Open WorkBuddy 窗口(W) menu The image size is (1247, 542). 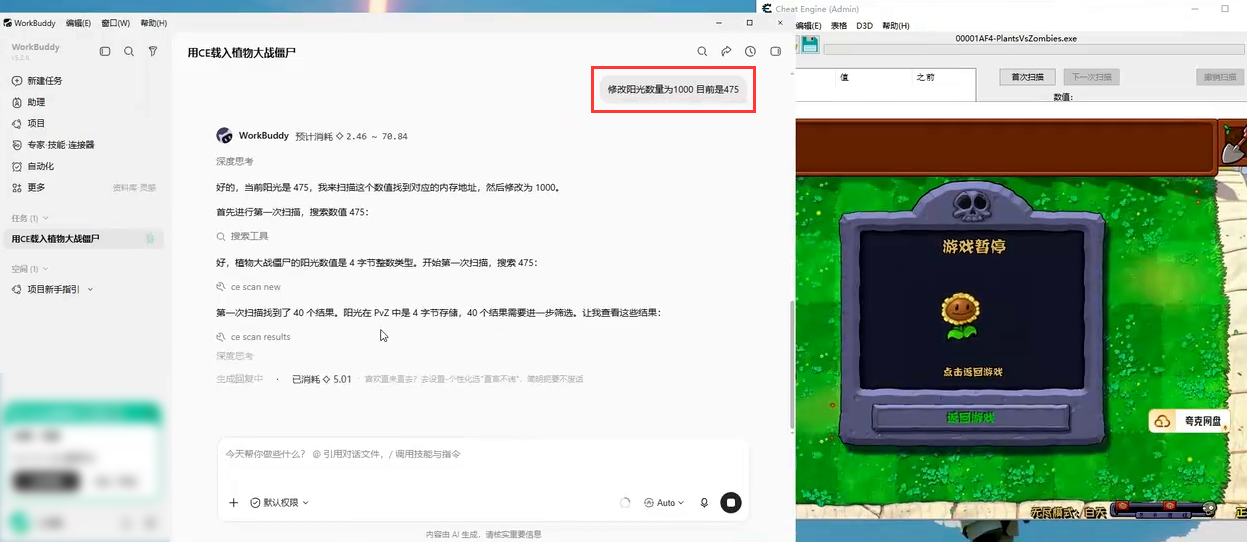pyautogui.click(x=116, y=23)
